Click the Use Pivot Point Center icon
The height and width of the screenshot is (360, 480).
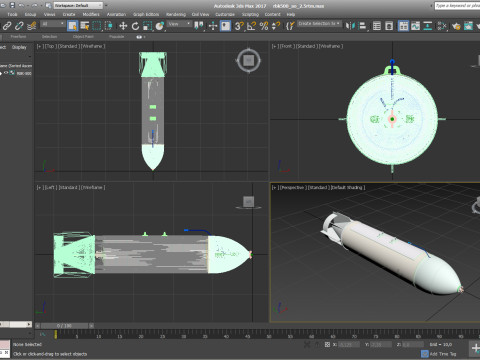point(199,26)
